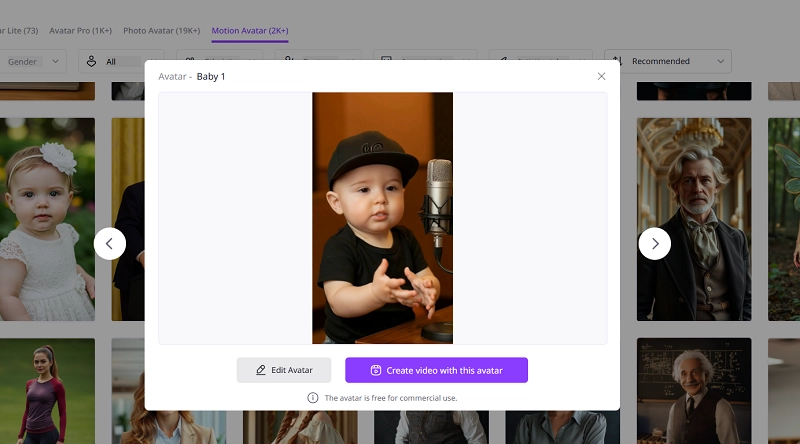
Task: Open the All filter dropdown
Action: pos(120,61)
